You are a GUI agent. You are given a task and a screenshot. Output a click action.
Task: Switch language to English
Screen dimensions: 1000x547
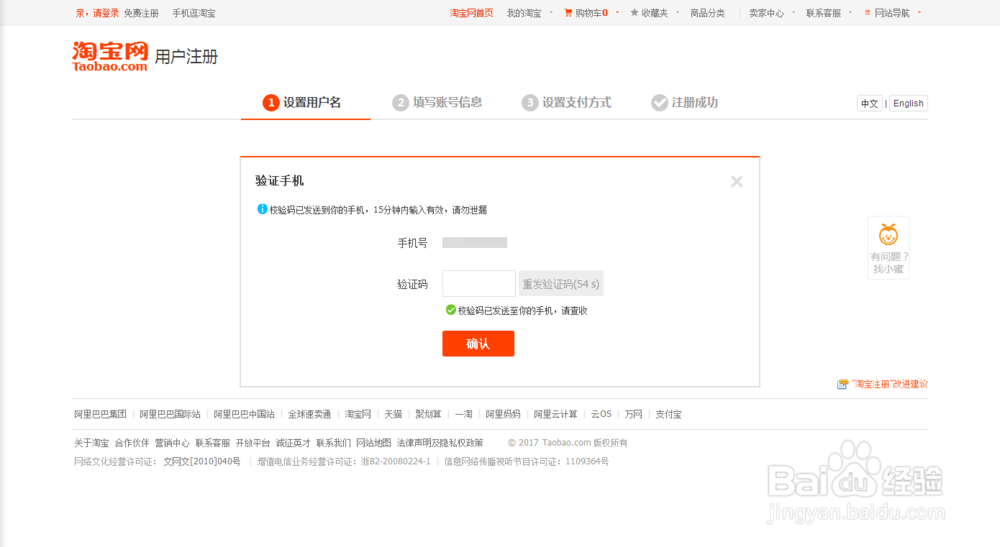(908, 103)
